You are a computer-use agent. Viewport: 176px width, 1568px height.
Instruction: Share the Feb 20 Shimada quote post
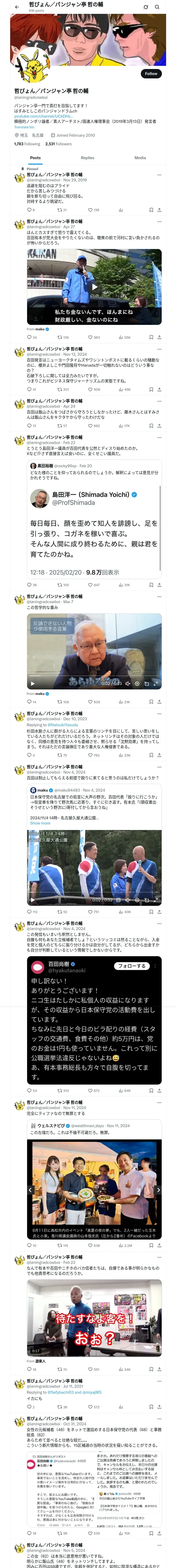(x=159, y=584)
